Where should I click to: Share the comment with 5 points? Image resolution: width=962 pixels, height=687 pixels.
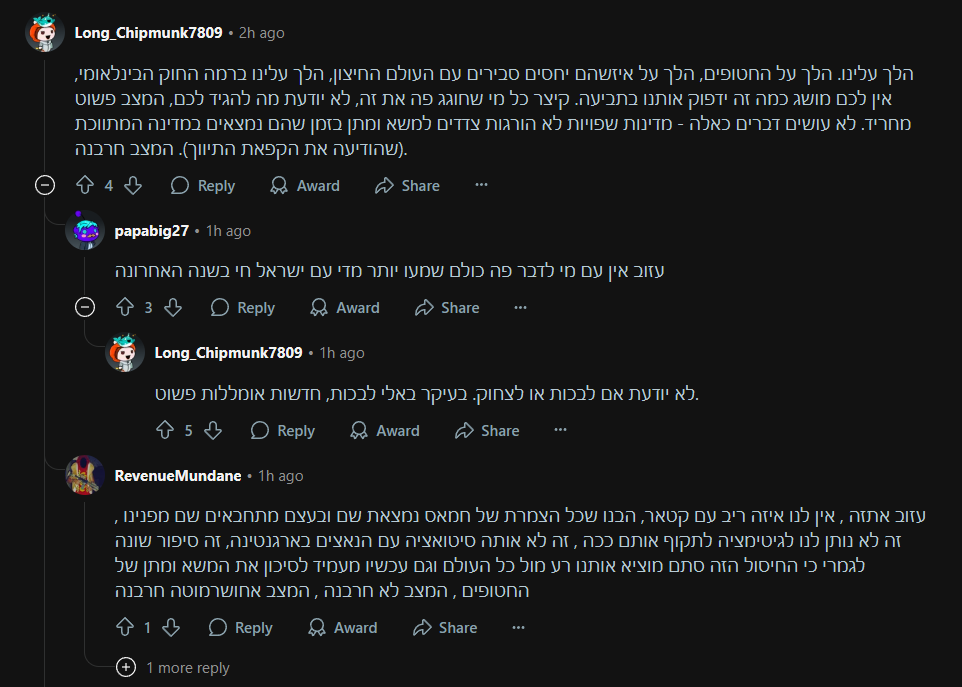coord(487,430)
